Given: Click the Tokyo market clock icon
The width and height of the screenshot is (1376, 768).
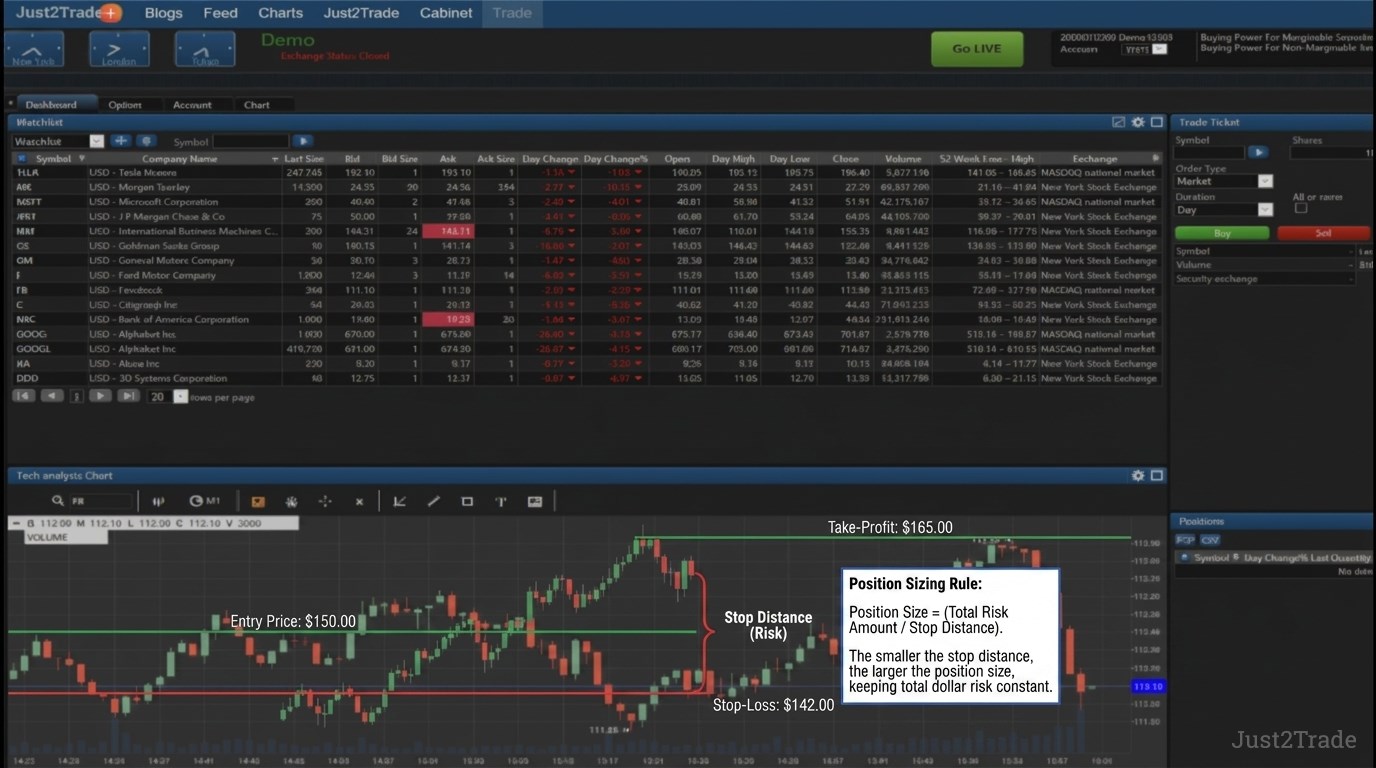Looking at the screenshot, I should (205, 49).
